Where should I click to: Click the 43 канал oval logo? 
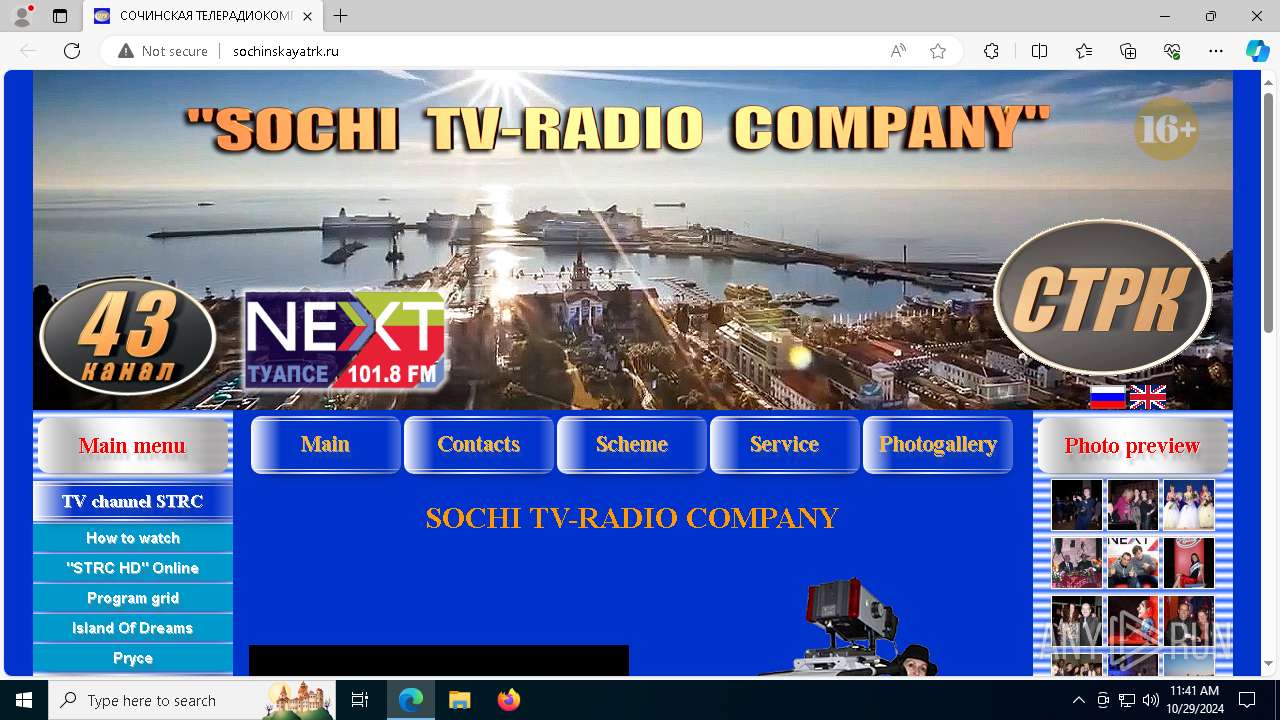pyautogui.click(x=127, y=336)
